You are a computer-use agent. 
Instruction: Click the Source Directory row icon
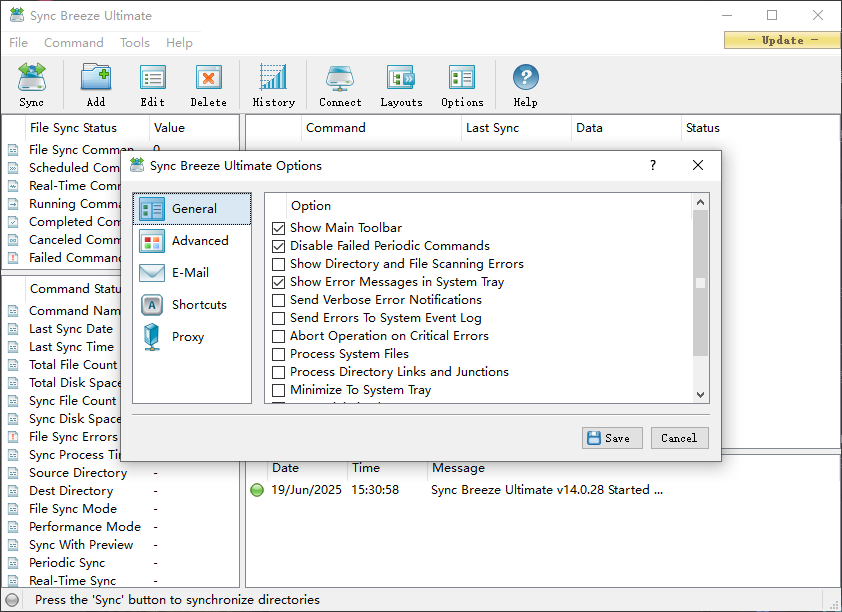click(x=13, y=473)
